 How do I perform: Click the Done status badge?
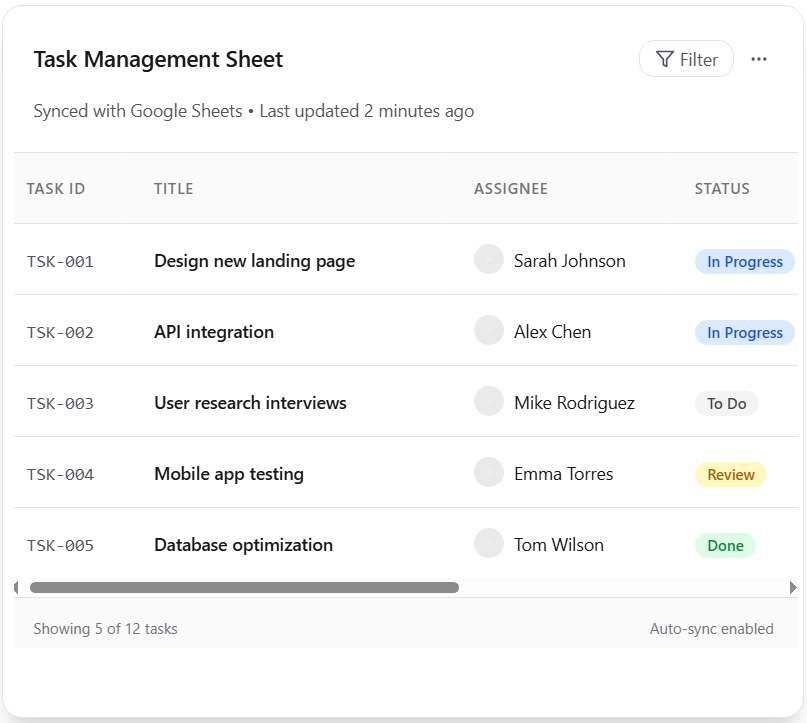click(725, 546)
